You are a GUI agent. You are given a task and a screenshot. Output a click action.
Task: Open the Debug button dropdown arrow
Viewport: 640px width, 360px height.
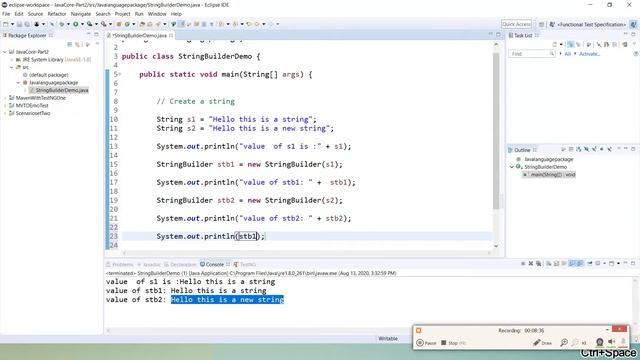(68, 24)
